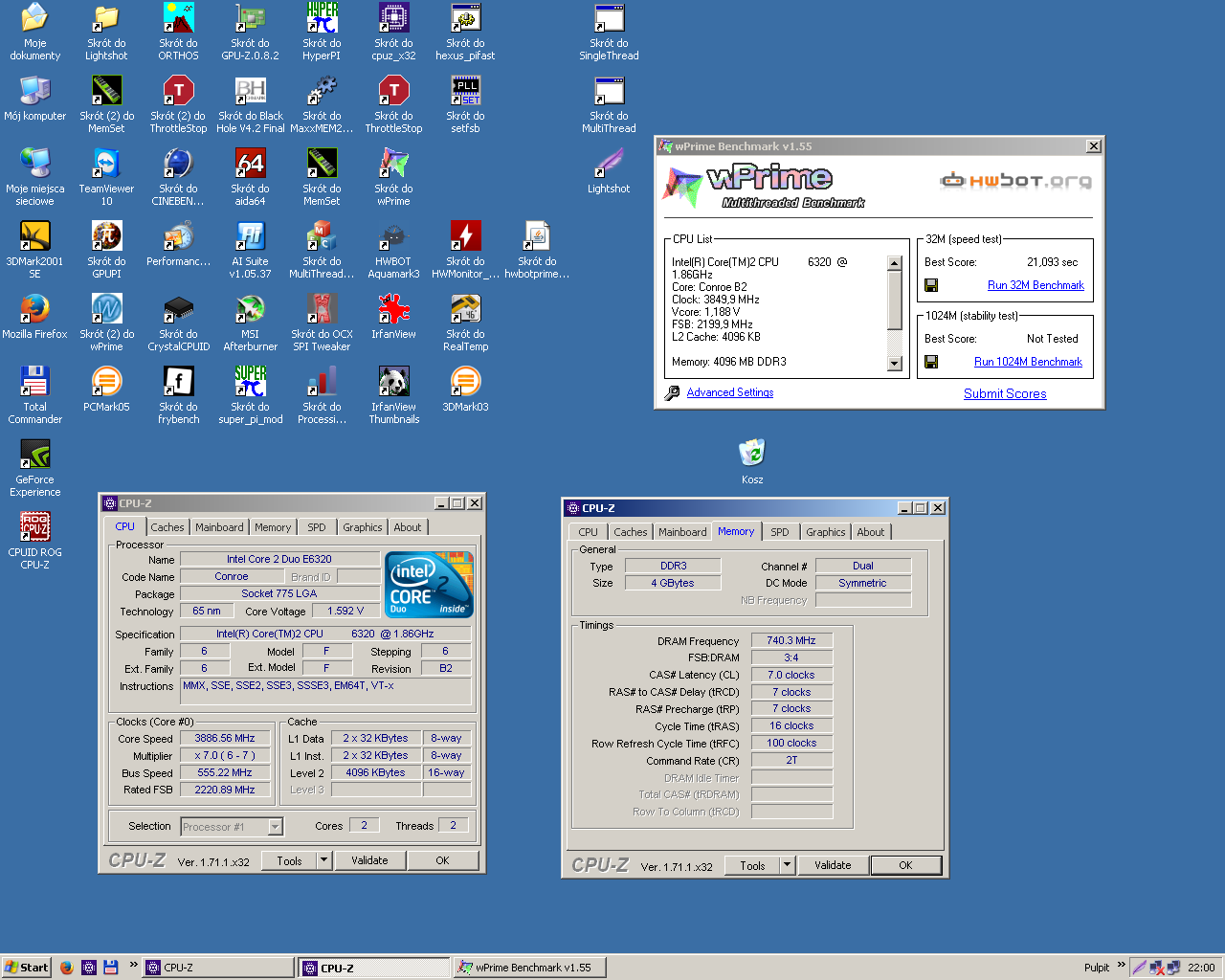Click the Core Speed value field
This screenshot has height=980, width=1225.
point(225,739)
